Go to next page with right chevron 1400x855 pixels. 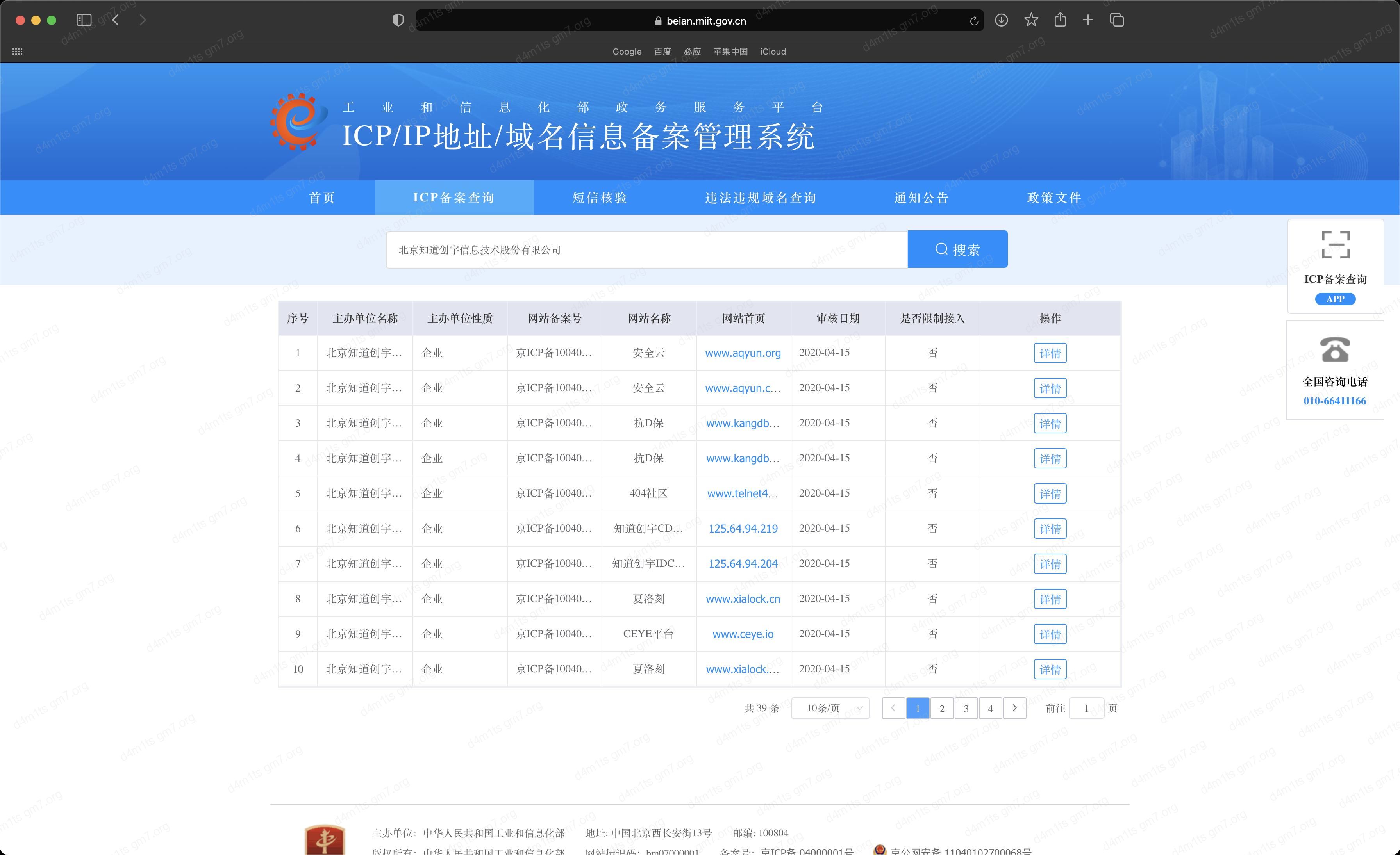[x=1014, y=708]
